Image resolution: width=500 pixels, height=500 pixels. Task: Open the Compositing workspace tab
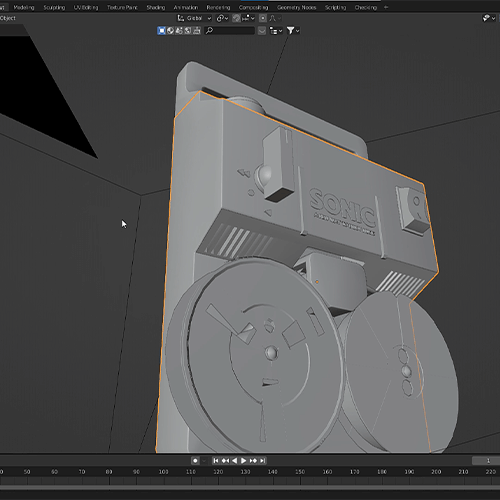[x=253, y=7]
